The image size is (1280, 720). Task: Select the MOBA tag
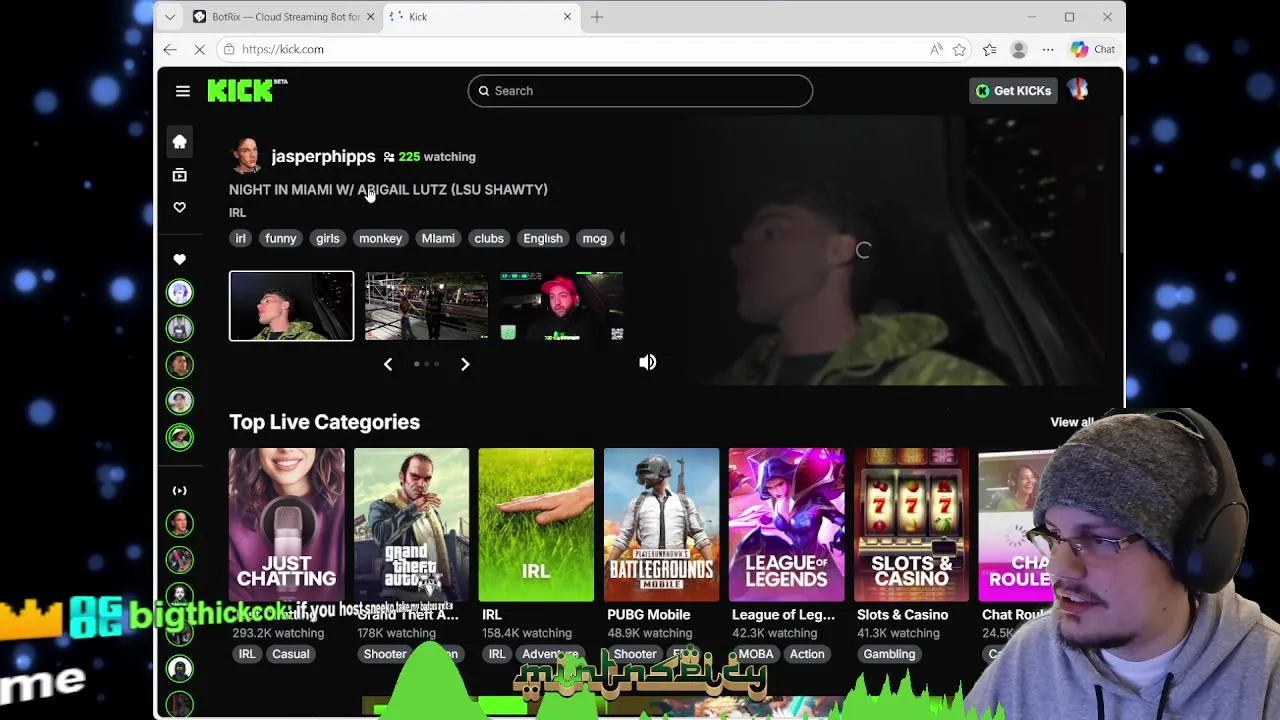click(755, 654)
